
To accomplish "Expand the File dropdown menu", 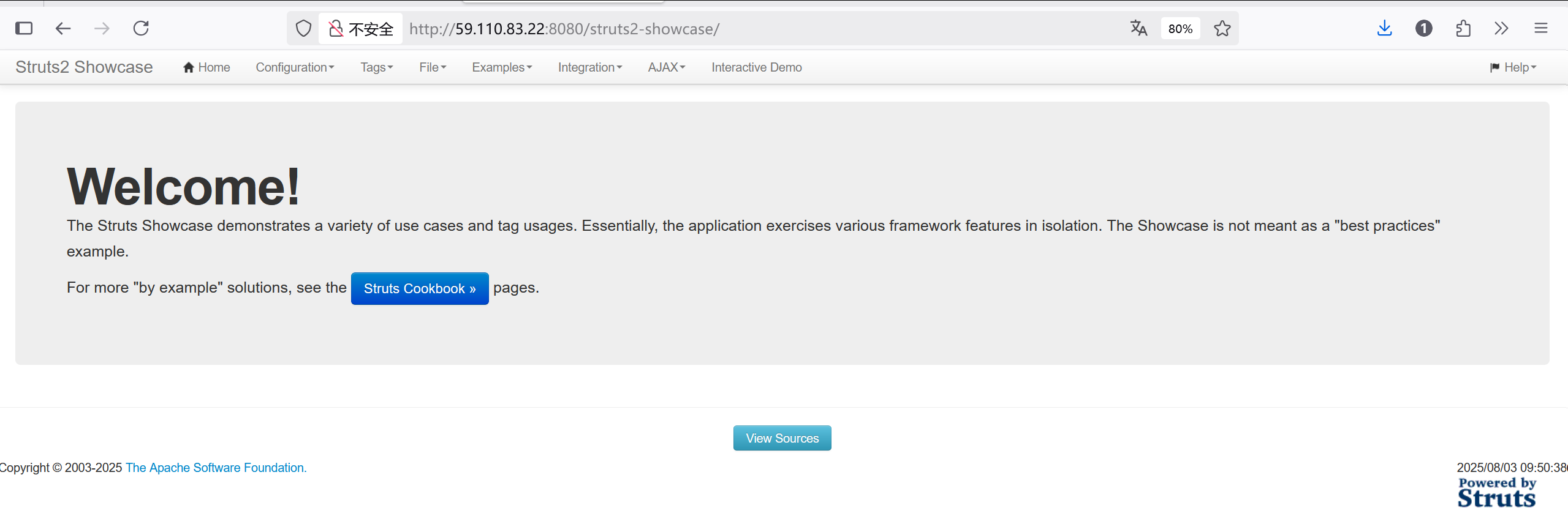I will click(433, 67).
